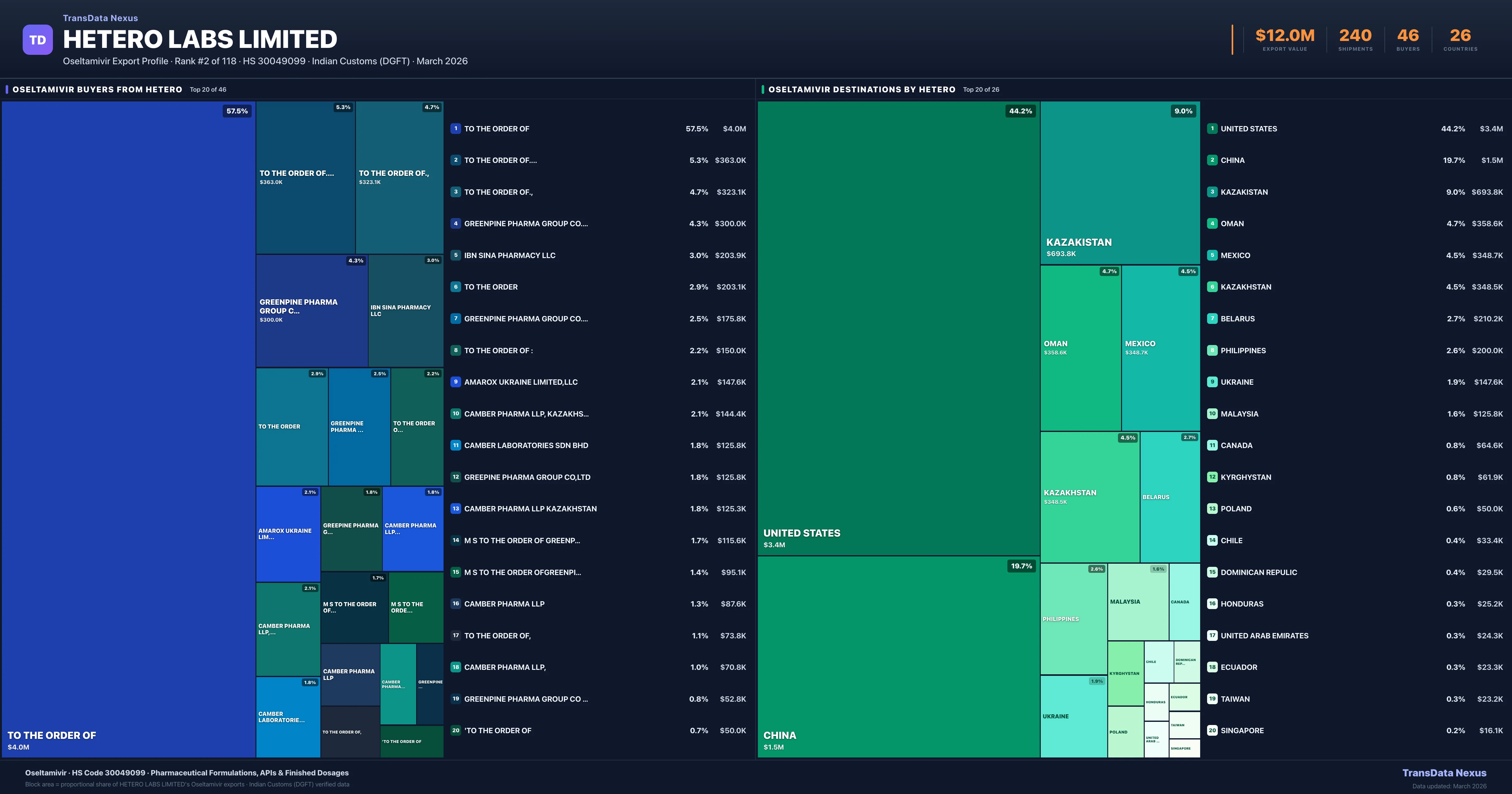
Task: Click rank badge 20 beside SINGAPORE
Action: coord(1212,731)
